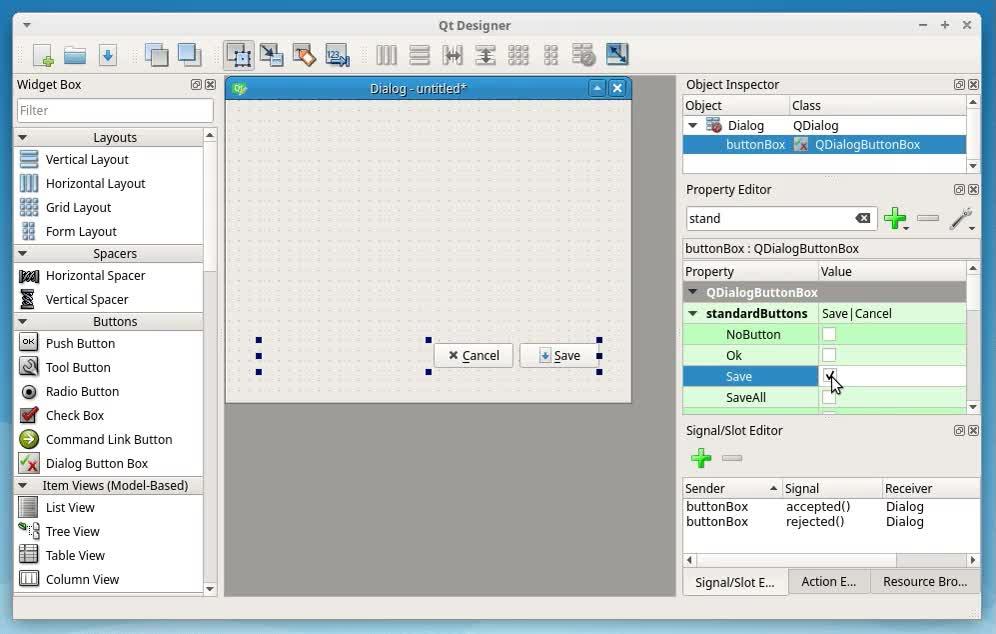Collapse the Buttons category
The width and height of the screenshot is (996, 634).
point(23,321)
